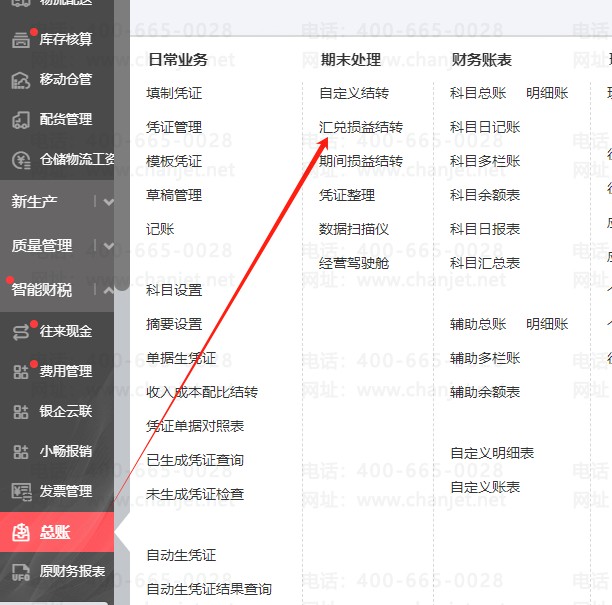Open 银企云联 module label
The image size is (612, 605).
pyautogui.click(x=66, y=411)
